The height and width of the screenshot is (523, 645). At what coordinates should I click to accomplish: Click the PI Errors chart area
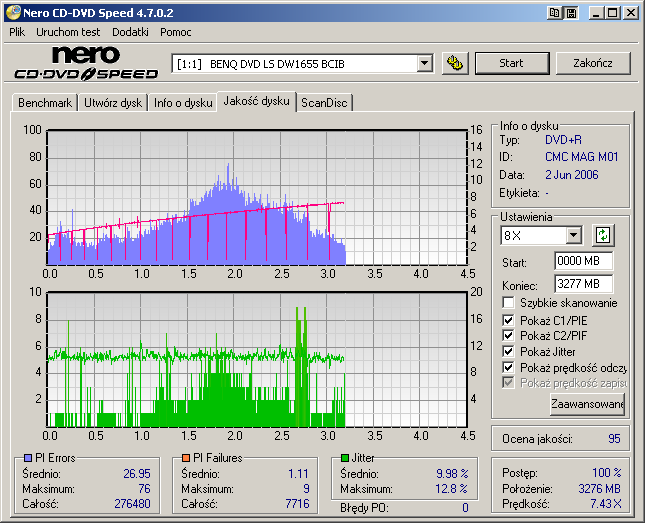[x=257, y=197]
